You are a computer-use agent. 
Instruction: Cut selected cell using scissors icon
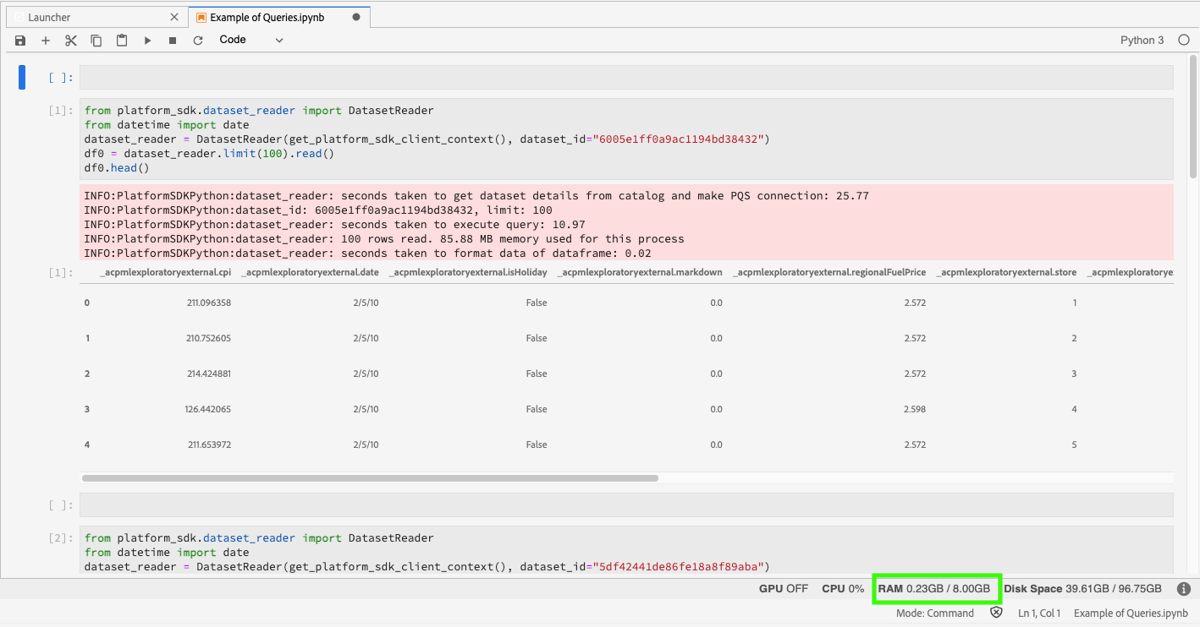70,40
